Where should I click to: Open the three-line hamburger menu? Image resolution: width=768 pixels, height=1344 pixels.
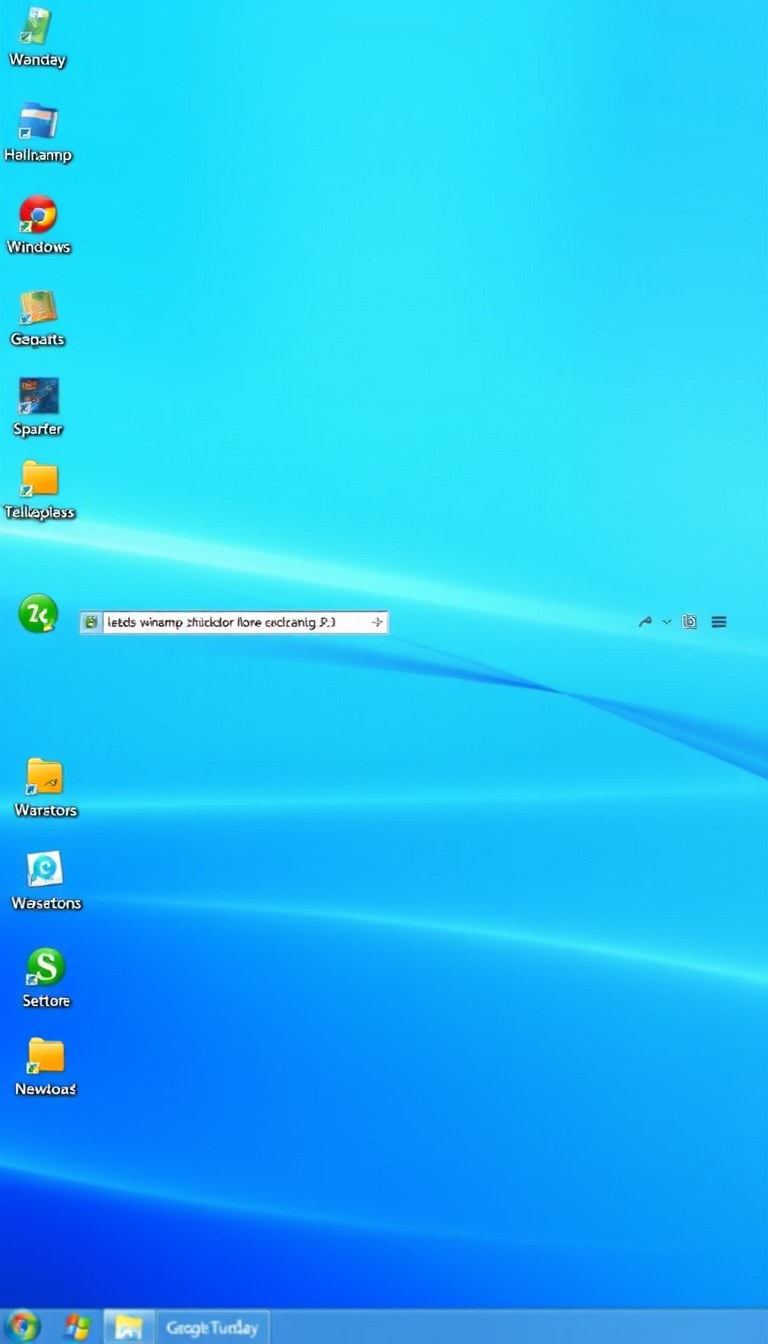pos(718,622)
